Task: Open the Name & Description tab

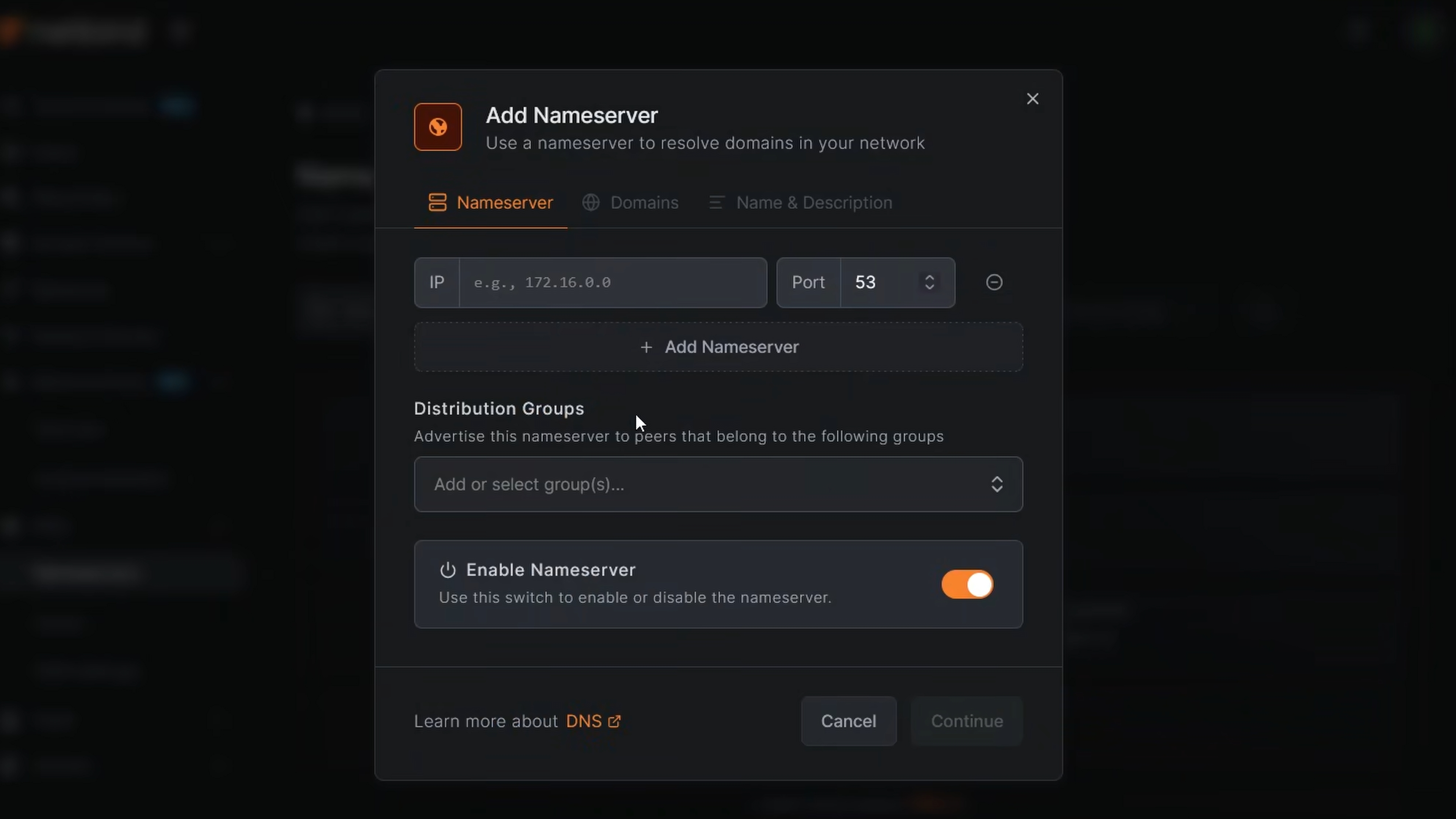Action: click(814, 202)
